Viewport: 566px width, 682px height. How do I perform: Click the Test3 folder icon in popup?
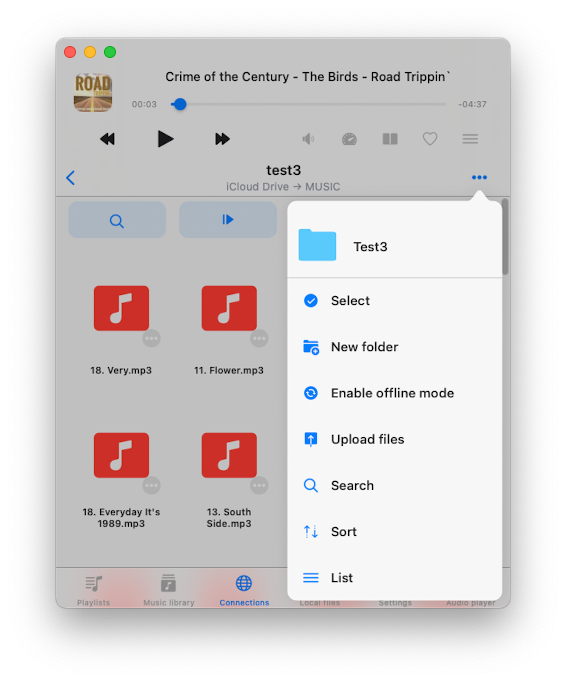pyautogui.click(x=317, y=245)
